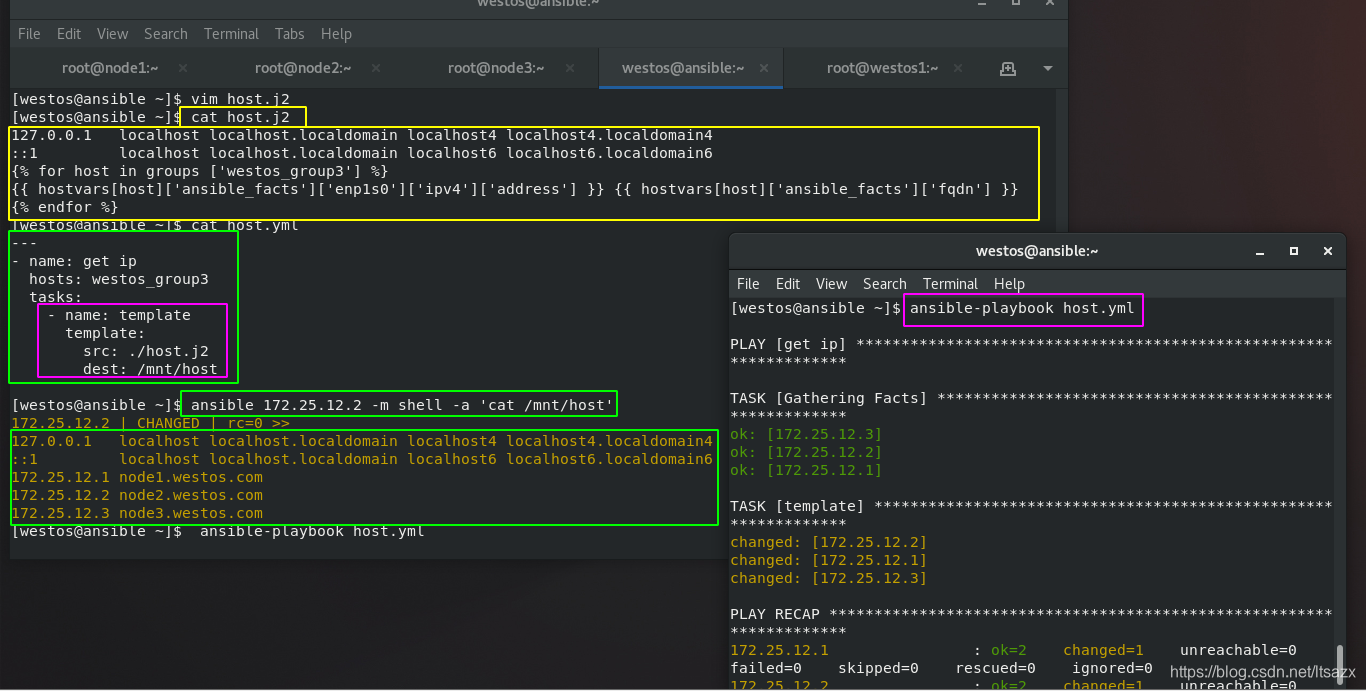This screenshot has width=1366, height=691.
Task: Open Edit menu in main terminal window
Action: click(x=69, y=33)
